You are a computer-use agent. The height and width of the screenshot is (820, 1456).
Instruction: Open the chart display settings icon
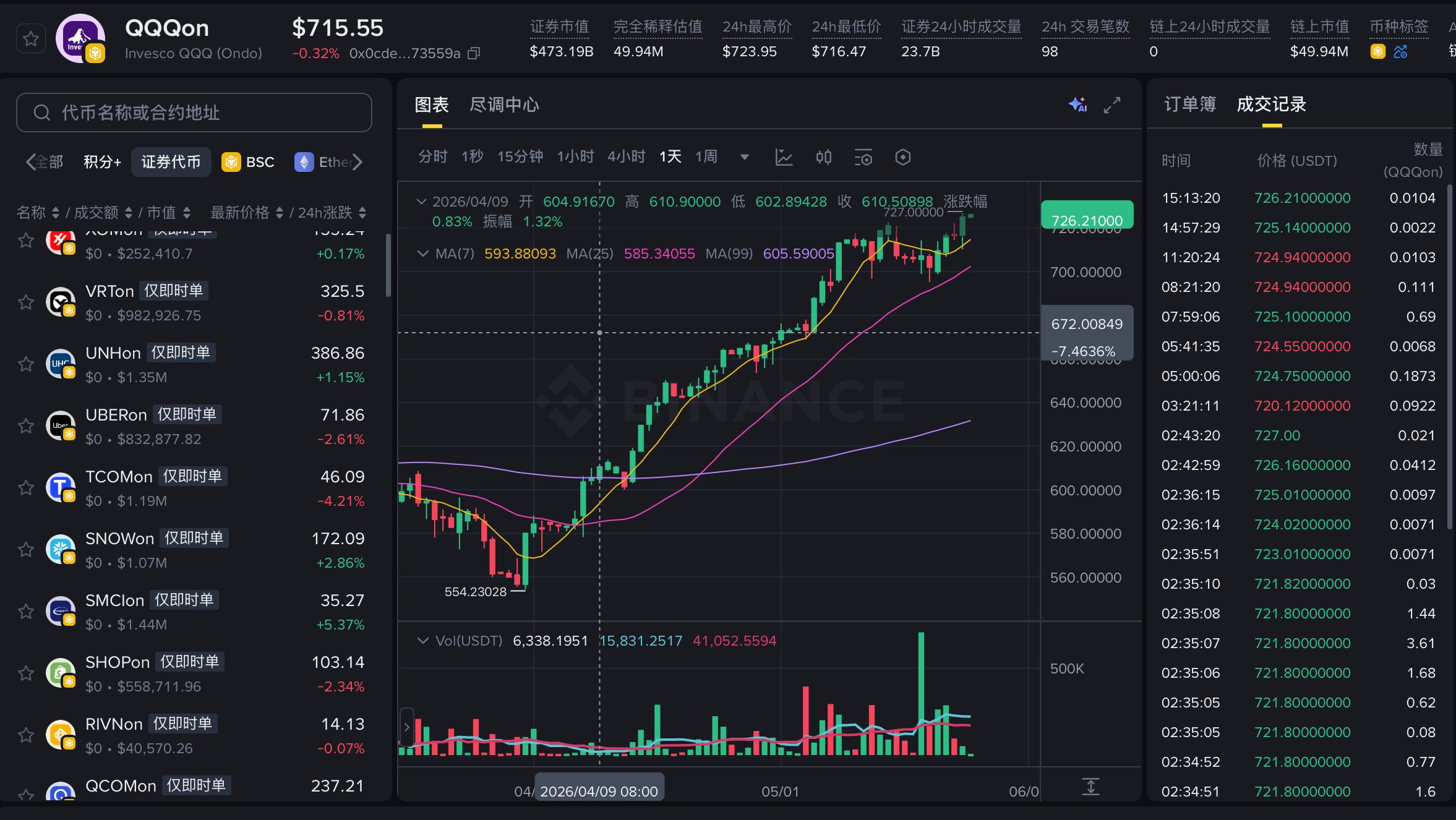[x=863, y=157]
